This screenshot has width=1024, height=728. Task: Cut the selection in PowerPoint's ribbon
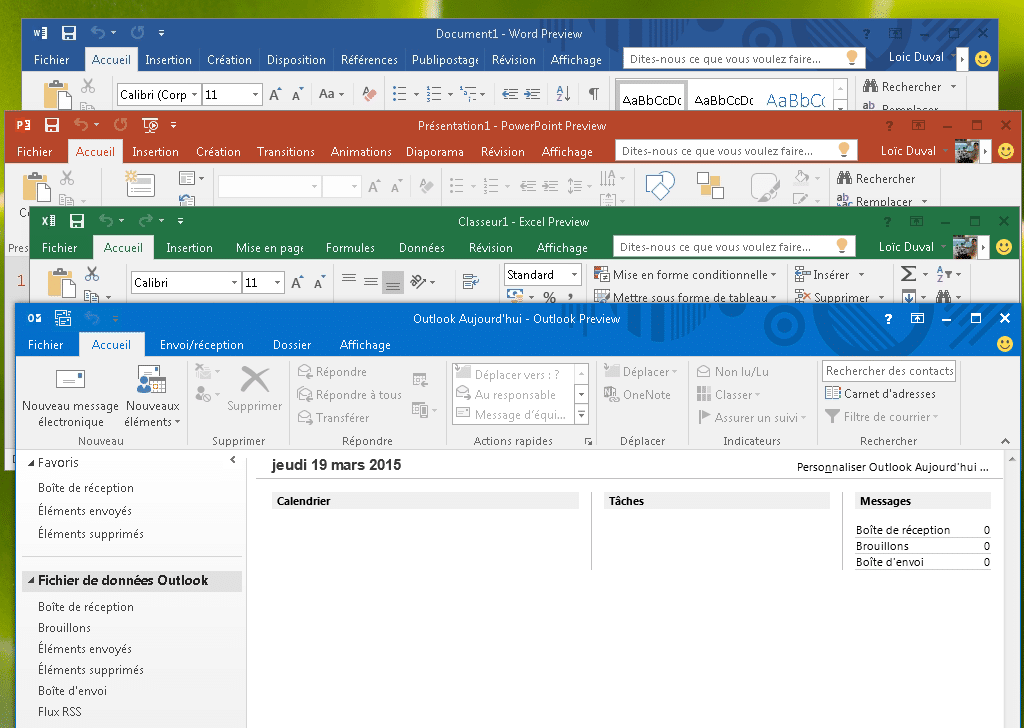67,178
